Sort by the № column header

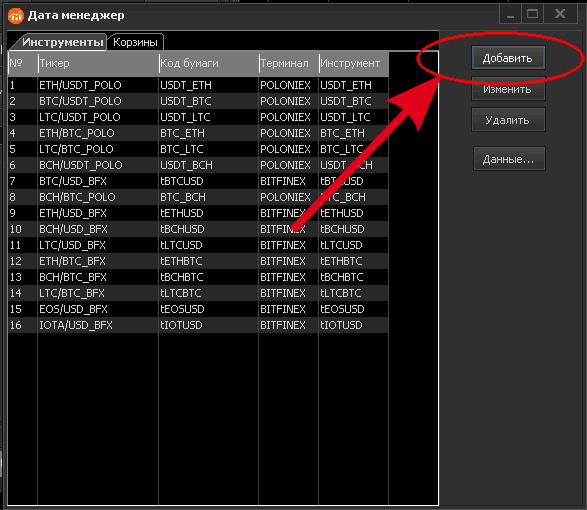tap(22, 63)
